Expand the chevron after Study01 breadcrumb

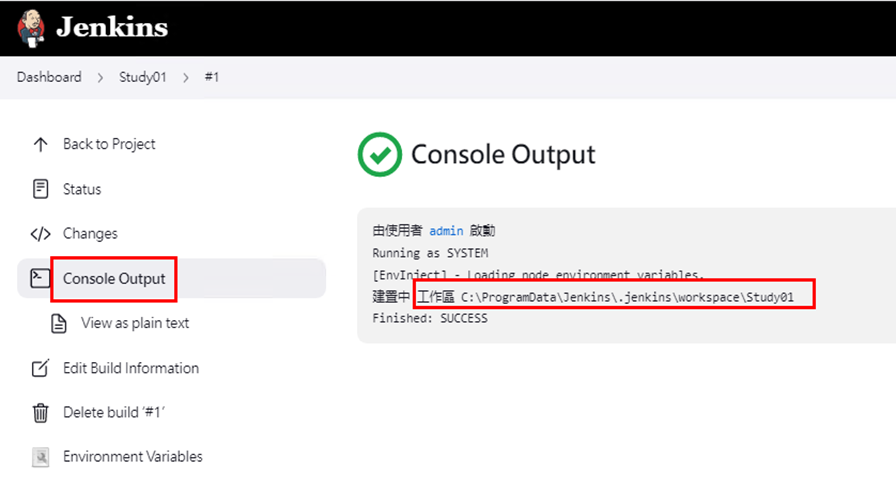click(x=186, y=78)
